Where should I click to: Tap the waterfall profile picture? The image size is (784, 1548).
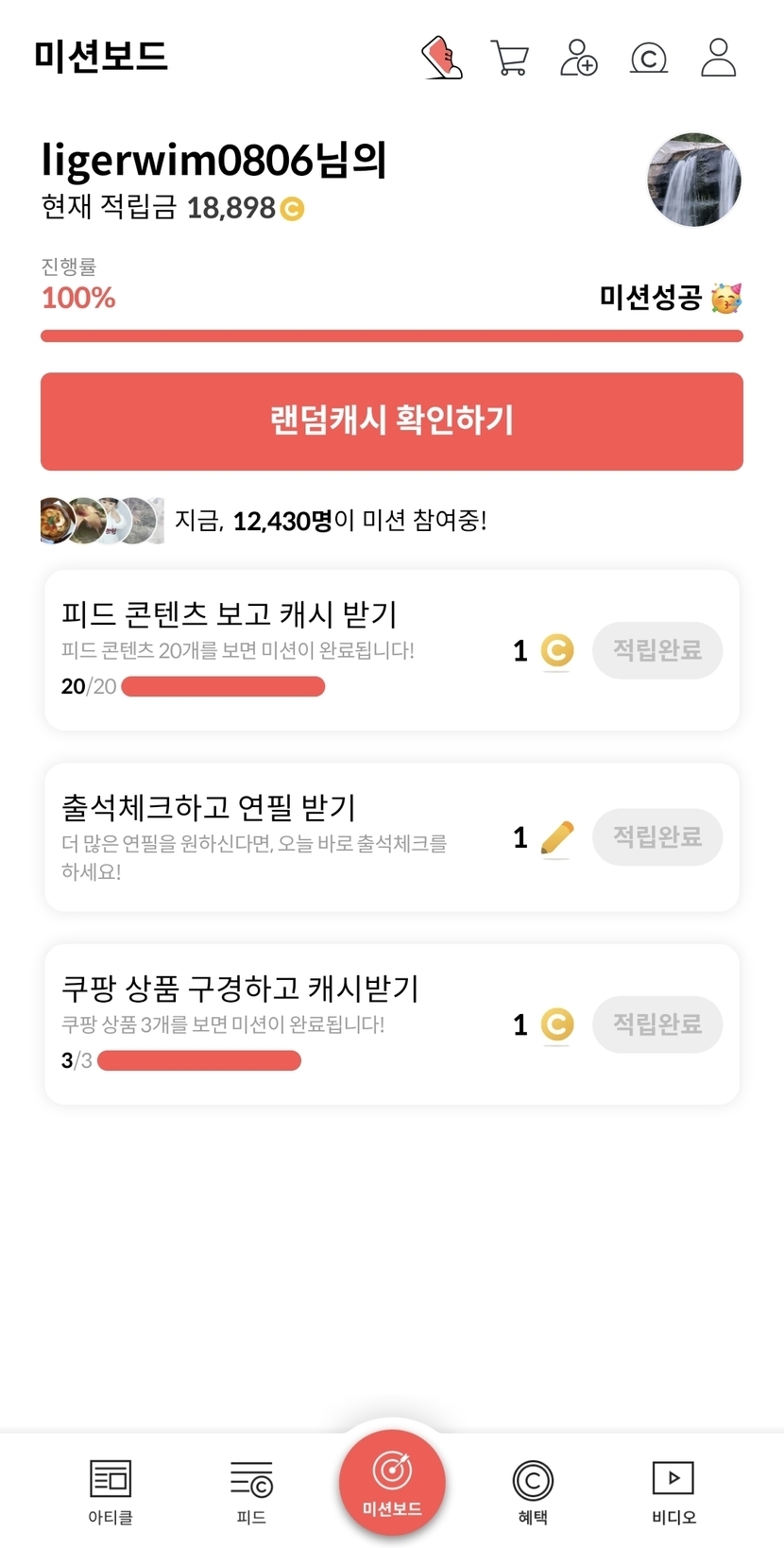point(694,180)
